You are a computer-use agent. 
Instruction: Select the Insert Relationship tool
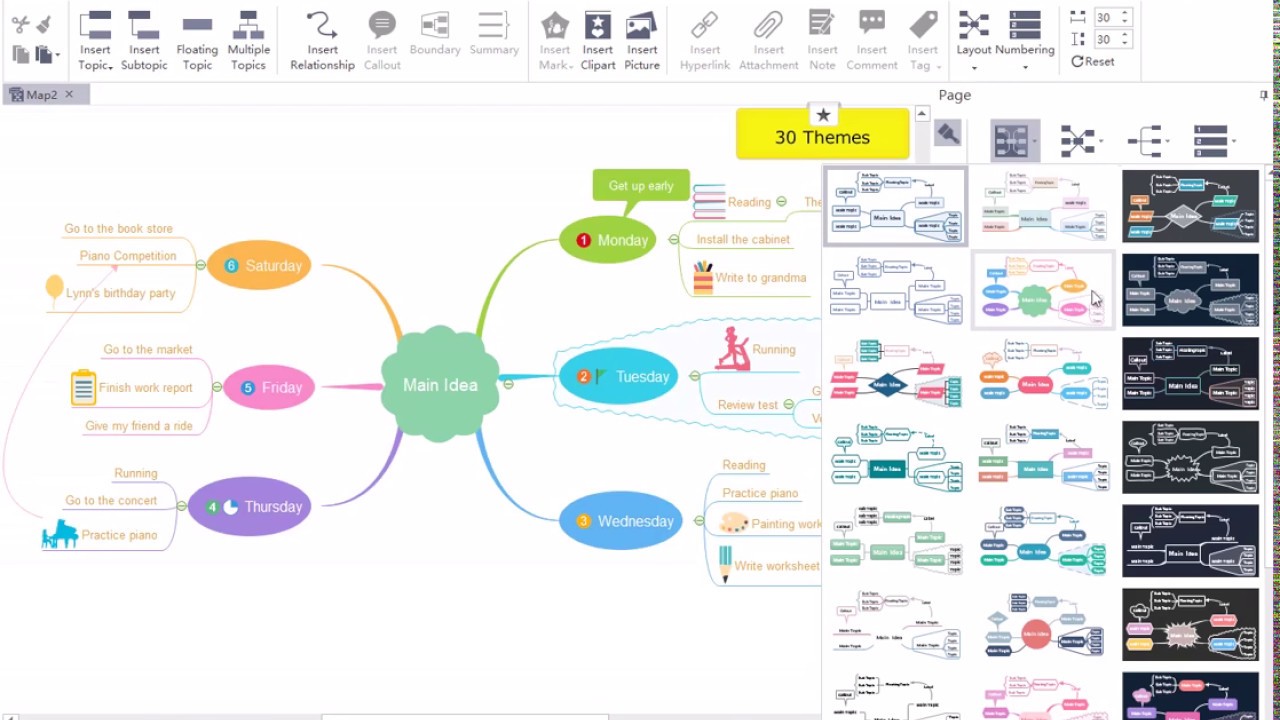pos(322,25)
